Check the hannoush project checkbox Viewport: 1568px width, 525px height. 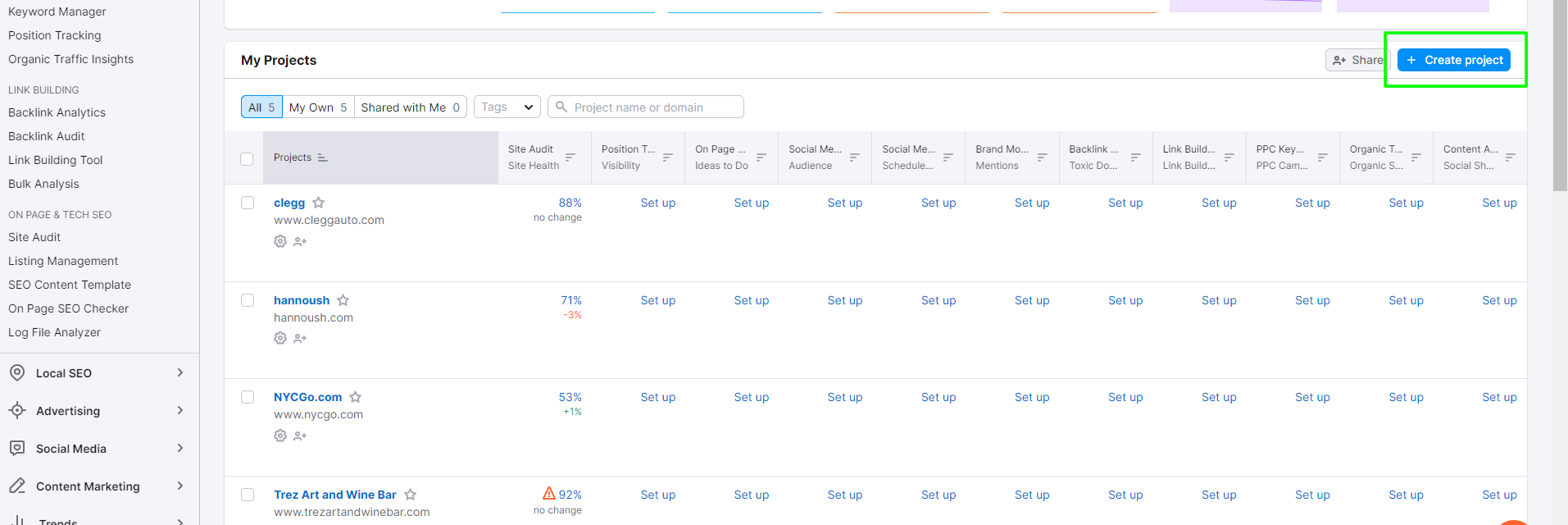tap(248, 300)
